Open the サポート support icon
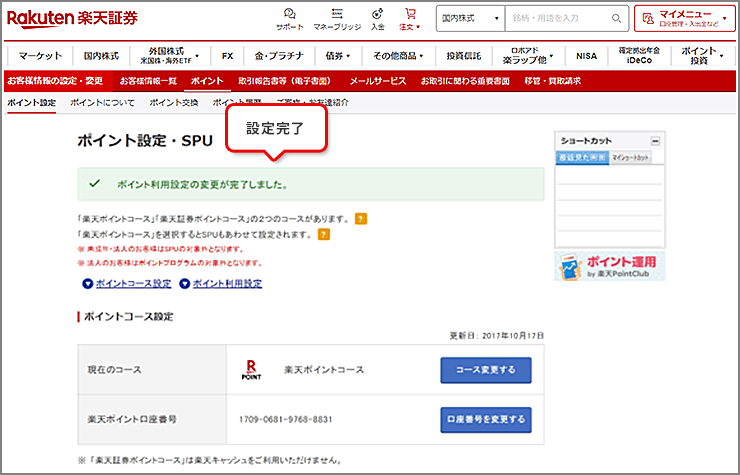 (290, 19)
